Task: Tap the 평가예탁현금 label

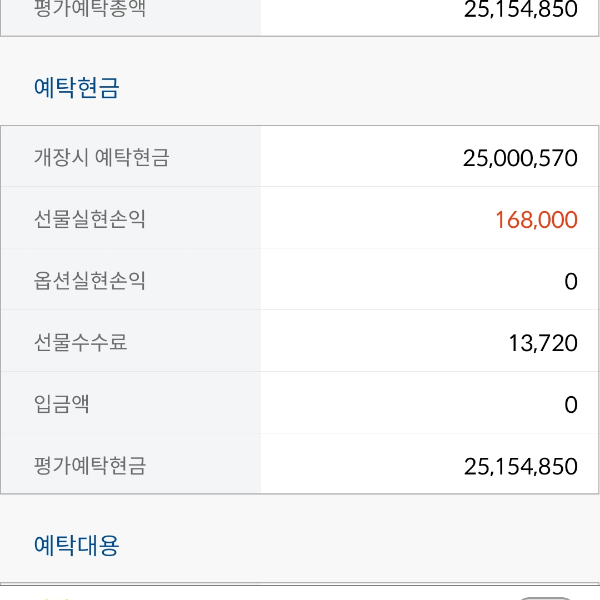Action: 89,466
